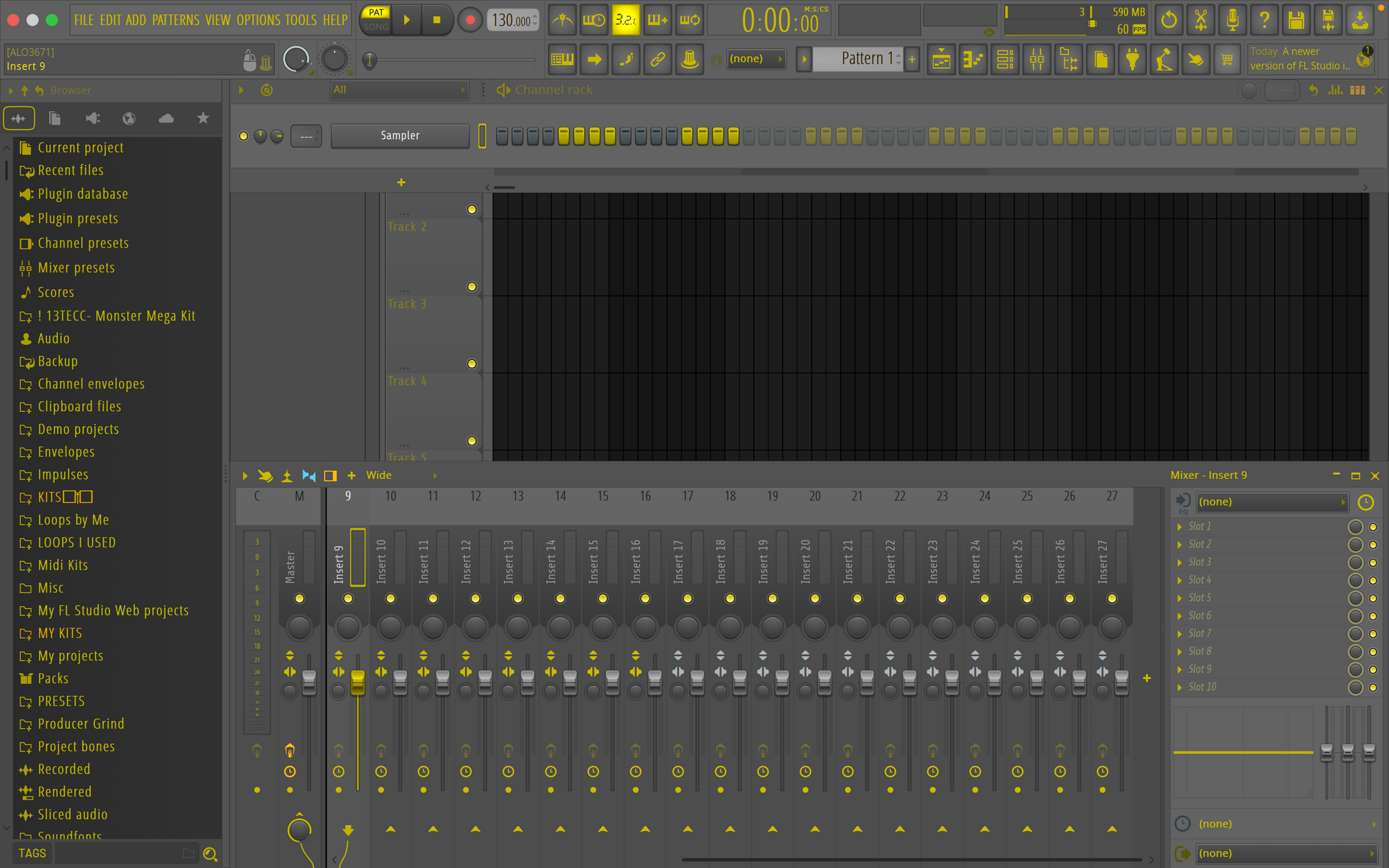This screenshot has height=868, width=1389.
Task: Open the TOOLS menu
Action: point(300,20)
